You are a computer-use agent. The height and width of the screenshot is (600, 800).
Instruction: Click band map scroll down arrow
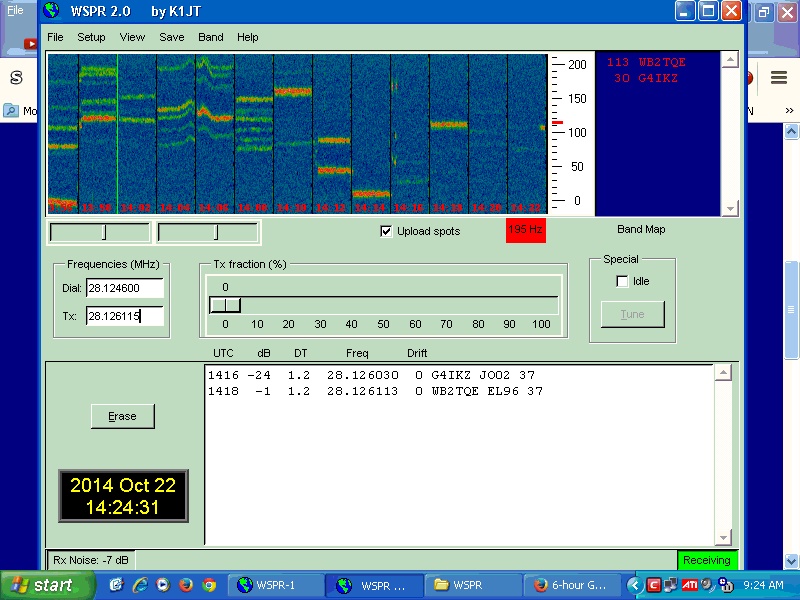730,208
